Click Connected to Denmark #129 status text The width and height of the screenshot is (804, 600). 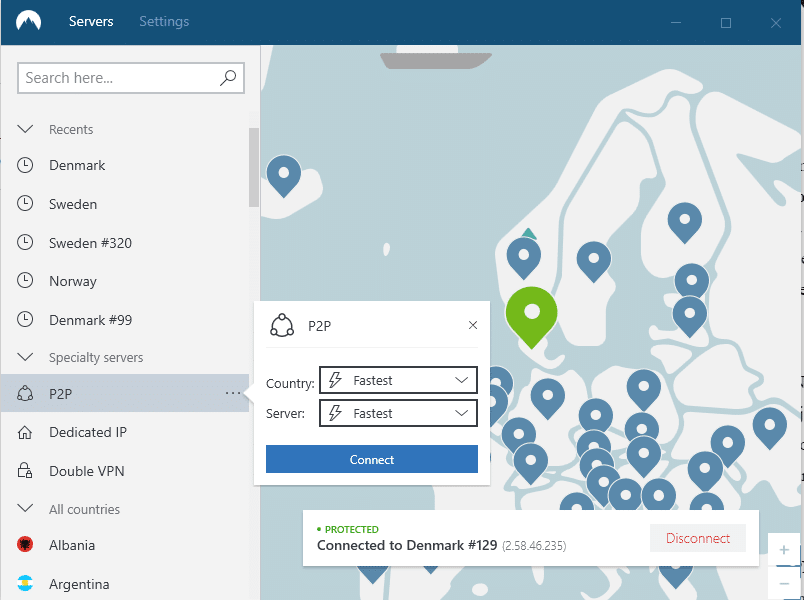(407, 545)
